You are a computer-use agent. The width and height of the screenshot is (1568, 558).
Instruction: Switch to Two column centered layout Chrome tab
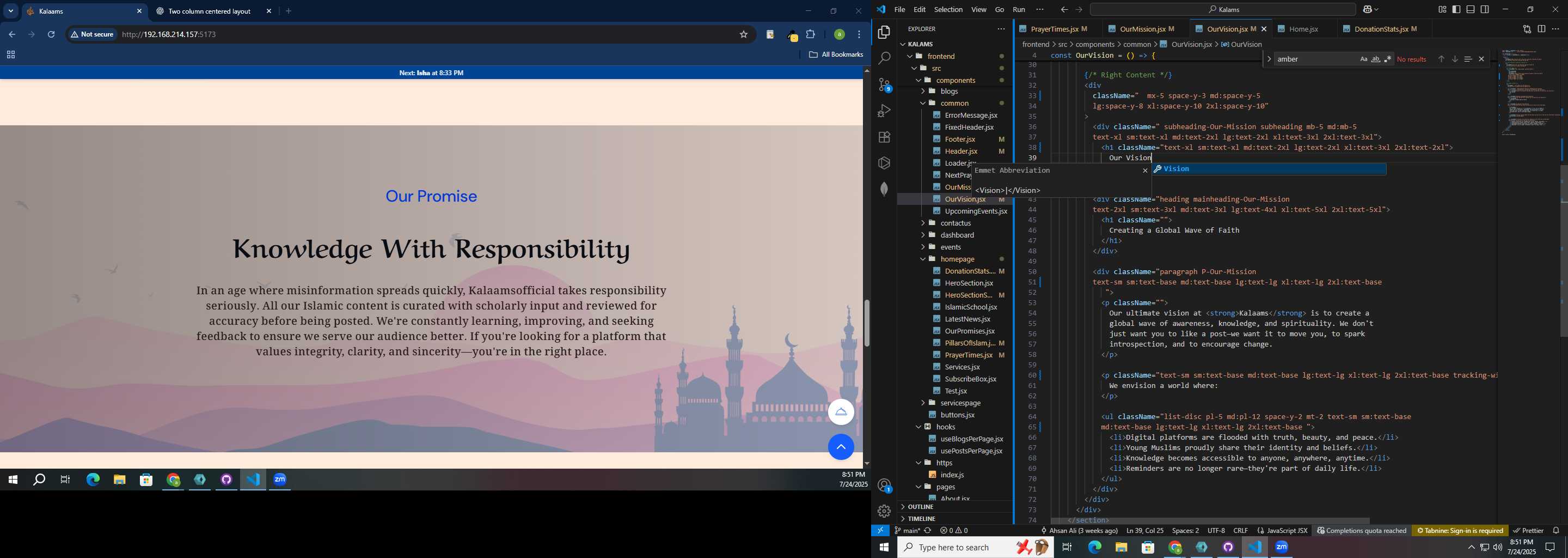click(x=210, y=11)
